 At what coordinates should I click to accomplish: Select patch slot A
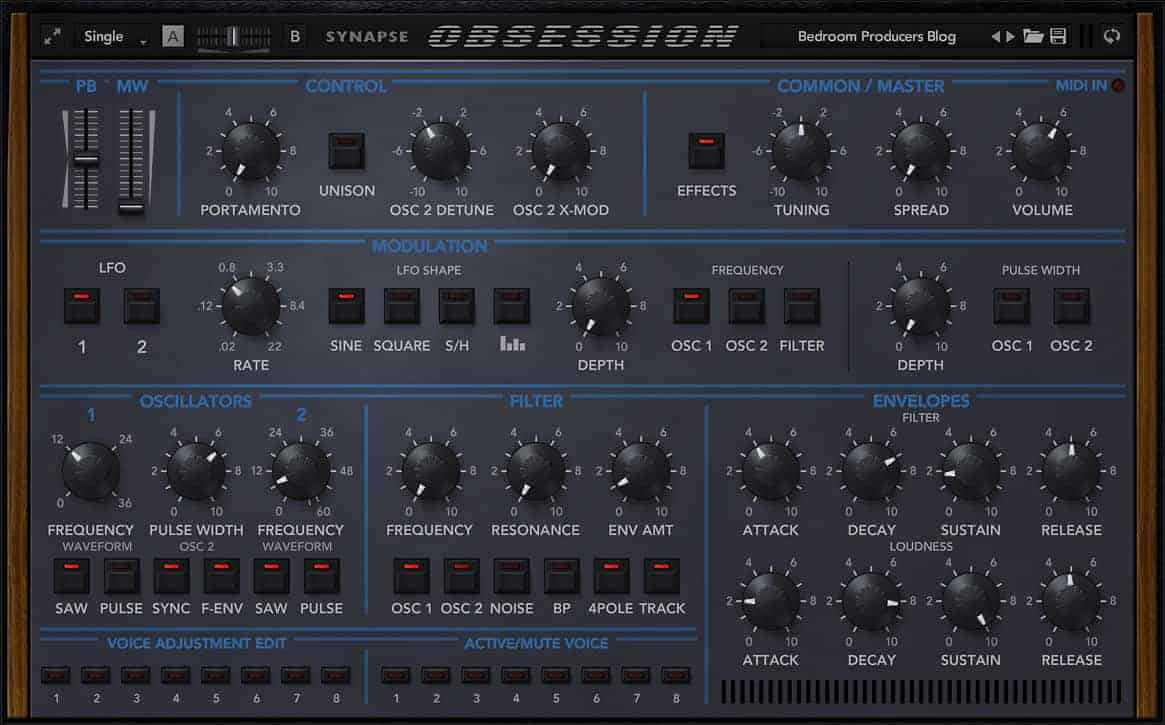(x=172, y=36)
